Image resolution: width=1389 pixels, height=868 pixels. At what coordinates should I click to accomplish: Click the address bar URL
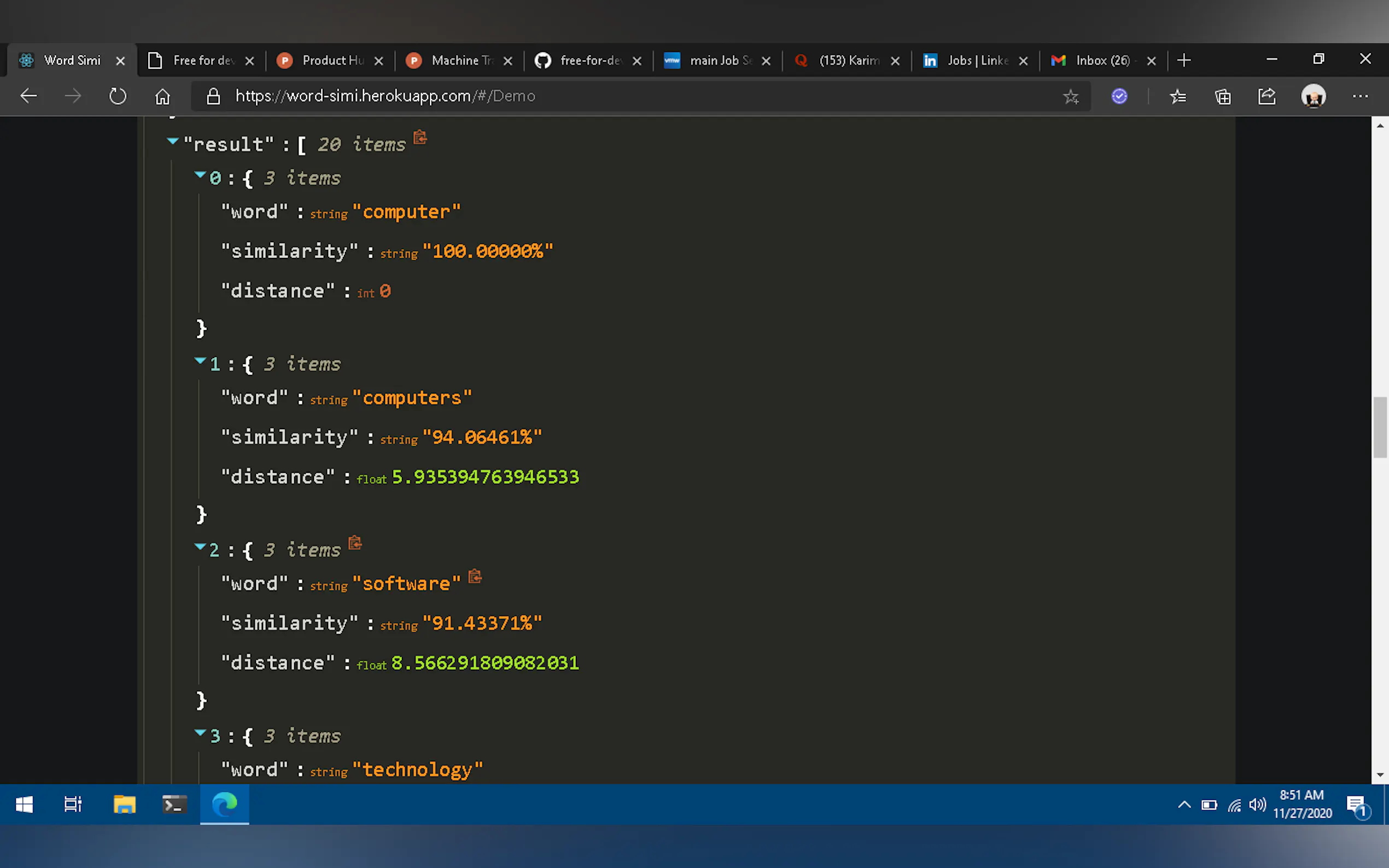coord(385,96)
